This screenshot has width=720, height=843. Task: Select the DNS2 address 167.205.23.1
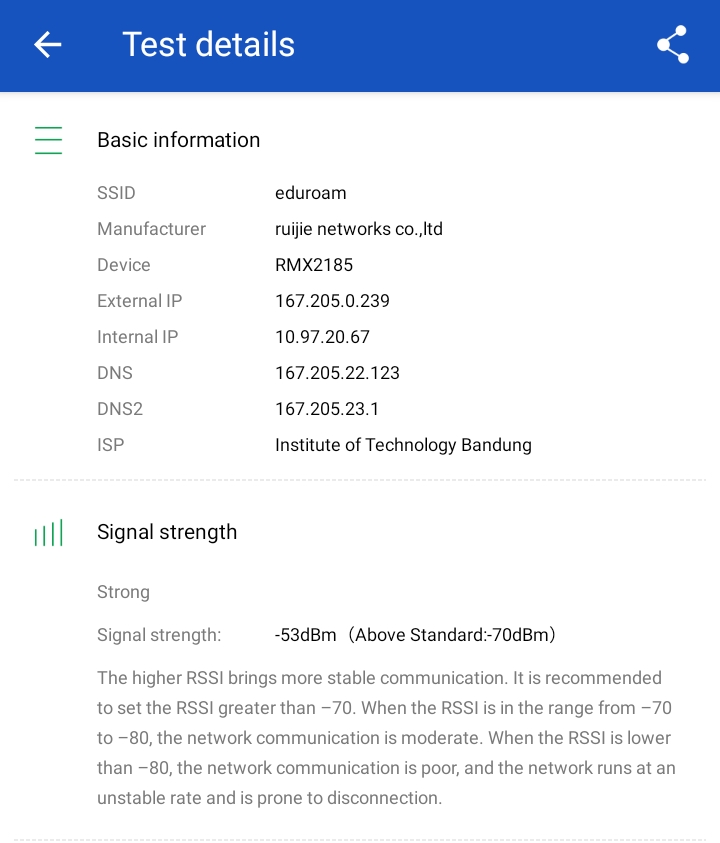click(x=327, y=409)
